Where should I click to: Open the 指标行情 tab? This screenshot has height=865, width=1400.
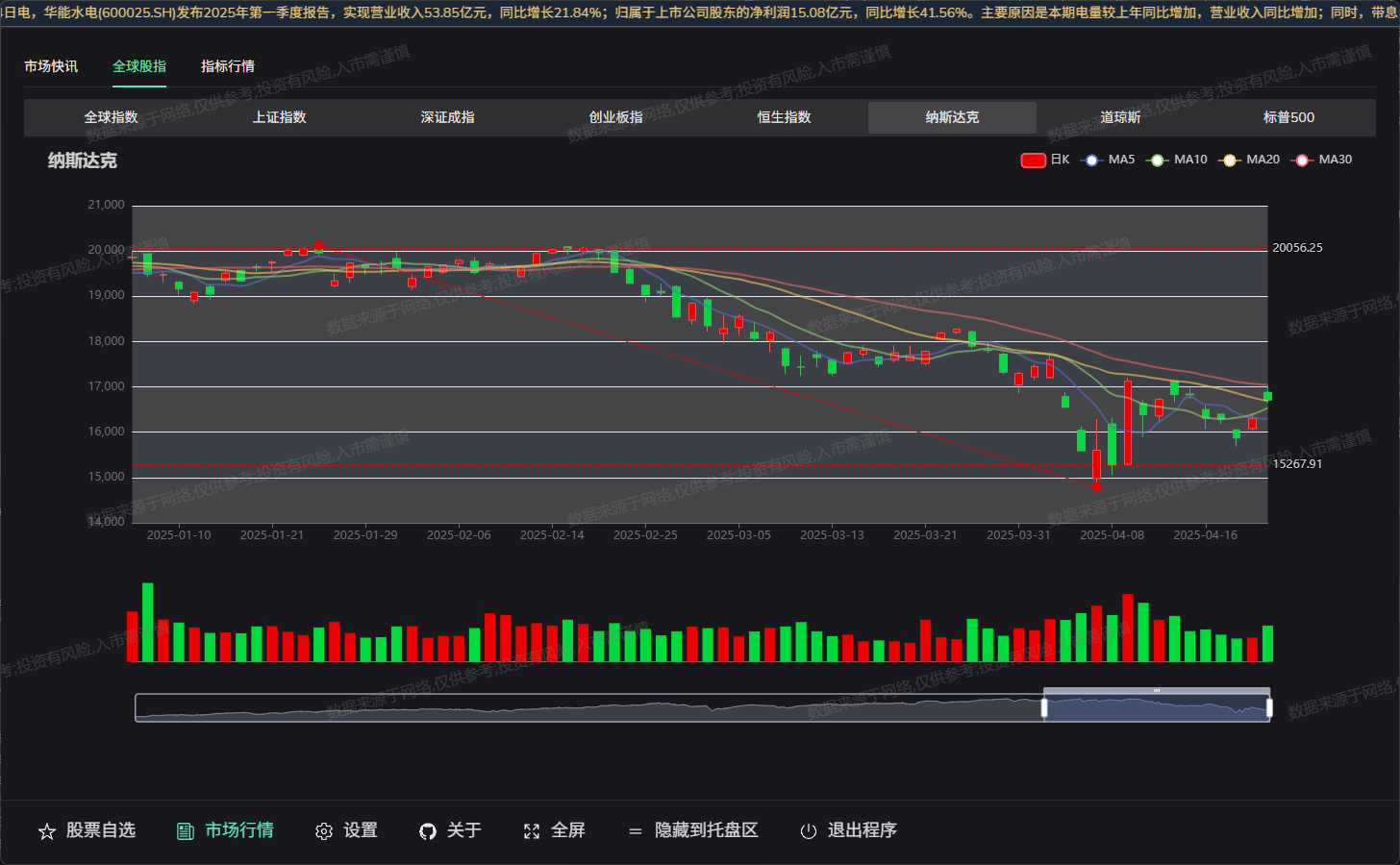[x=228, y=66]
